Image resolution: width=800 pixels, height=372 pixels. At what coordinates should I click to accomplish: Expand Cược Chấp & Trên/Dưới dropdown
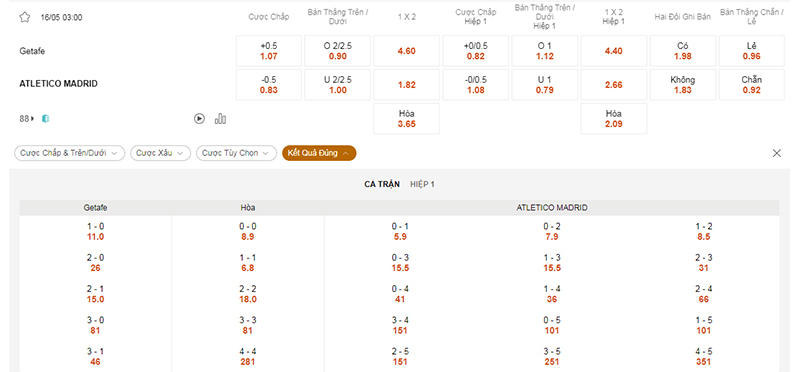[69, 153]
